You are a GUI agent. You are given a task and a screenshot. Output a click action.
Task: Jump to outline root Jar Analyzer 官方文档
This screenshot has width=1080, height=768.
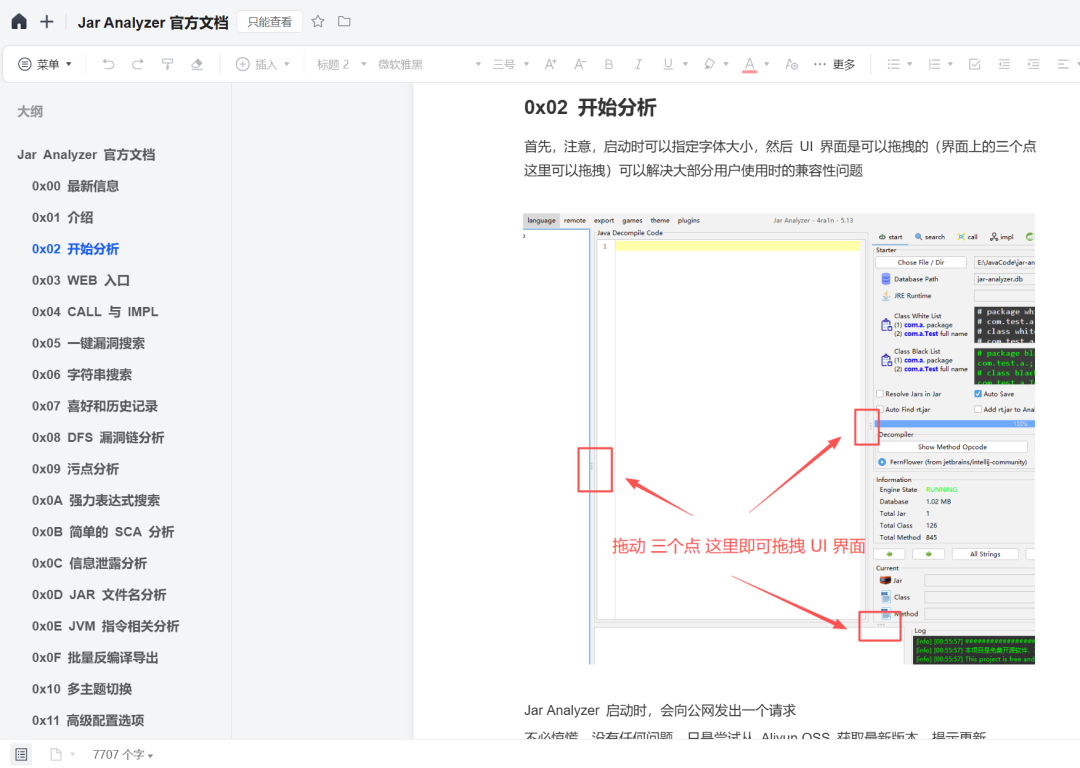[x=86, y=154]
